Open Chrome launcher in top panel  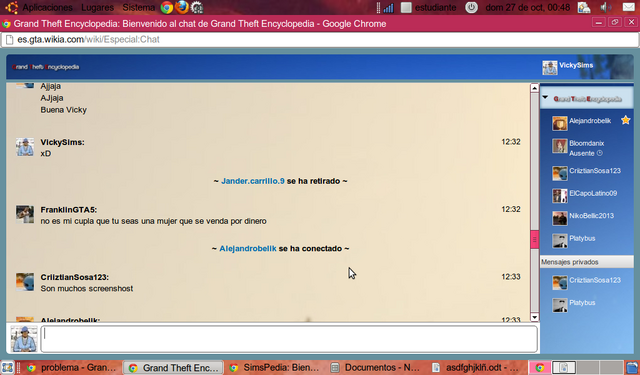pos(167,7)
